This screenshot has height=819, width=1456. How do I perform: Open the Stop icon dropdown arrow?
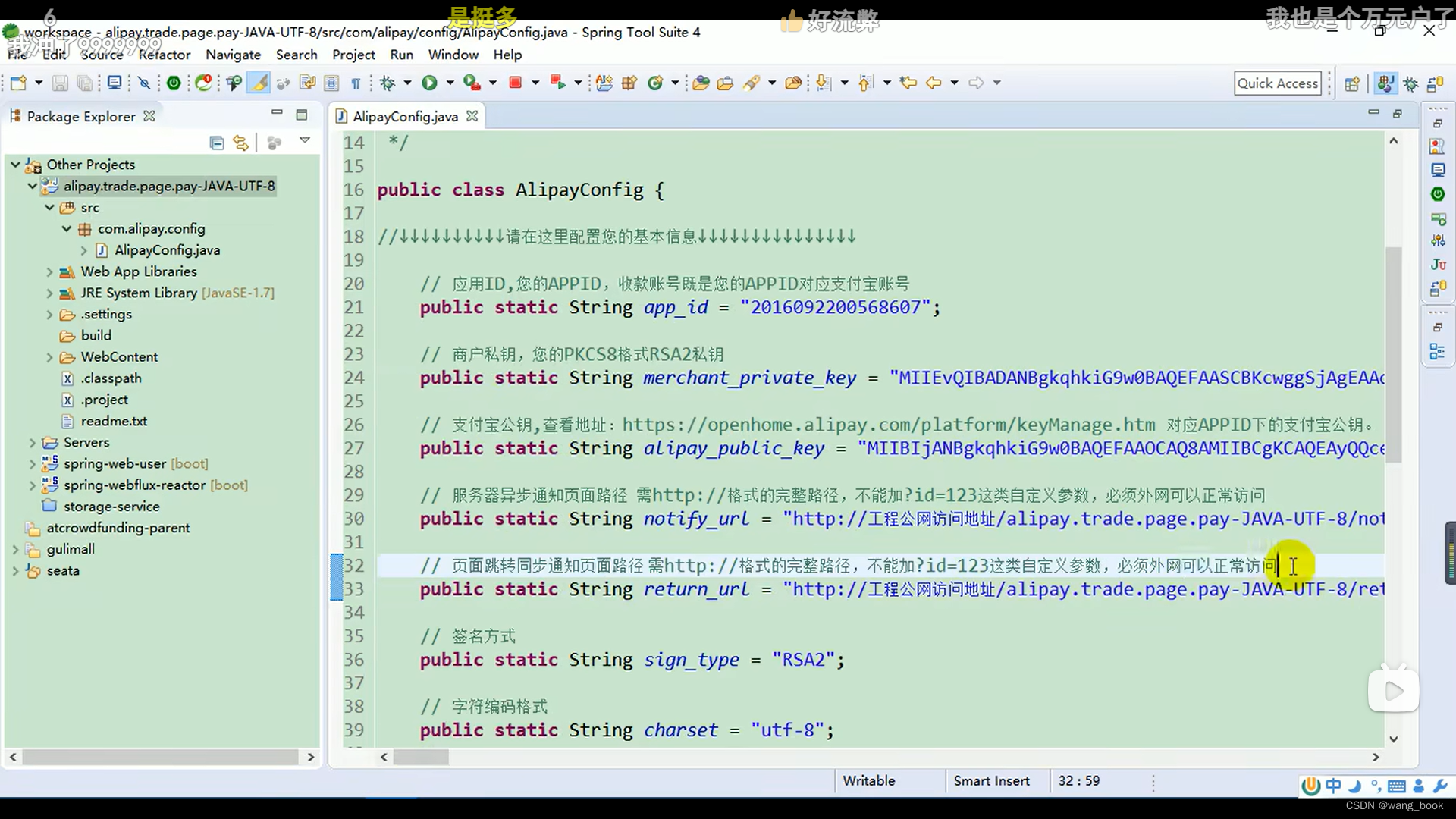coord(535,83)
